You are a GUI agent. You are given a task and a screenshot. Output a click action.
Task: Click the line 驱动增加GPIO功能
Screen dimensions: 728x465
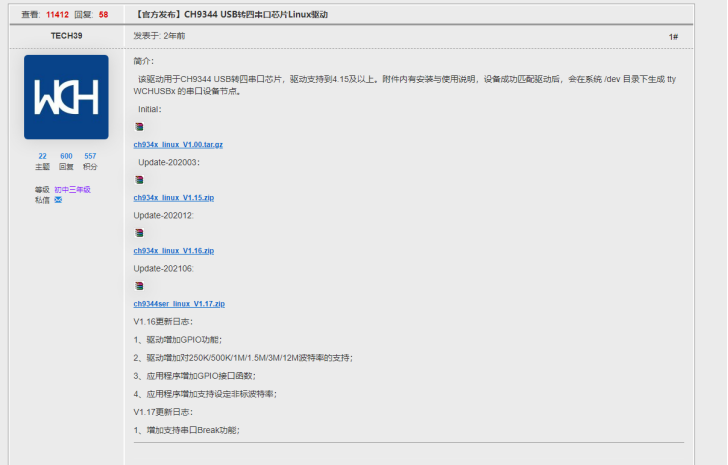pyautogui.click(x=178, y=340)
